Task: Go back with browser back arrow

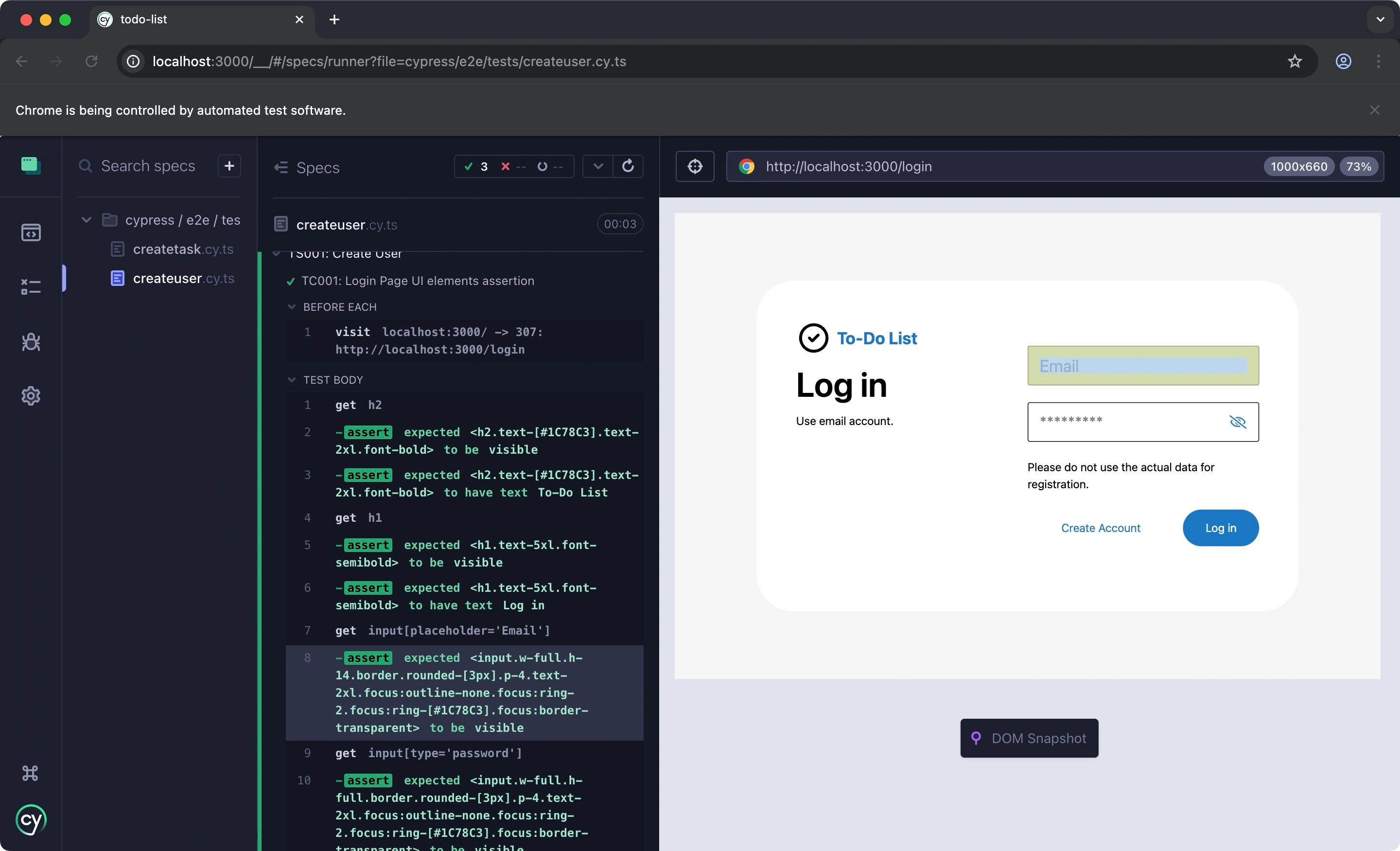Action: tap(21, 61)
